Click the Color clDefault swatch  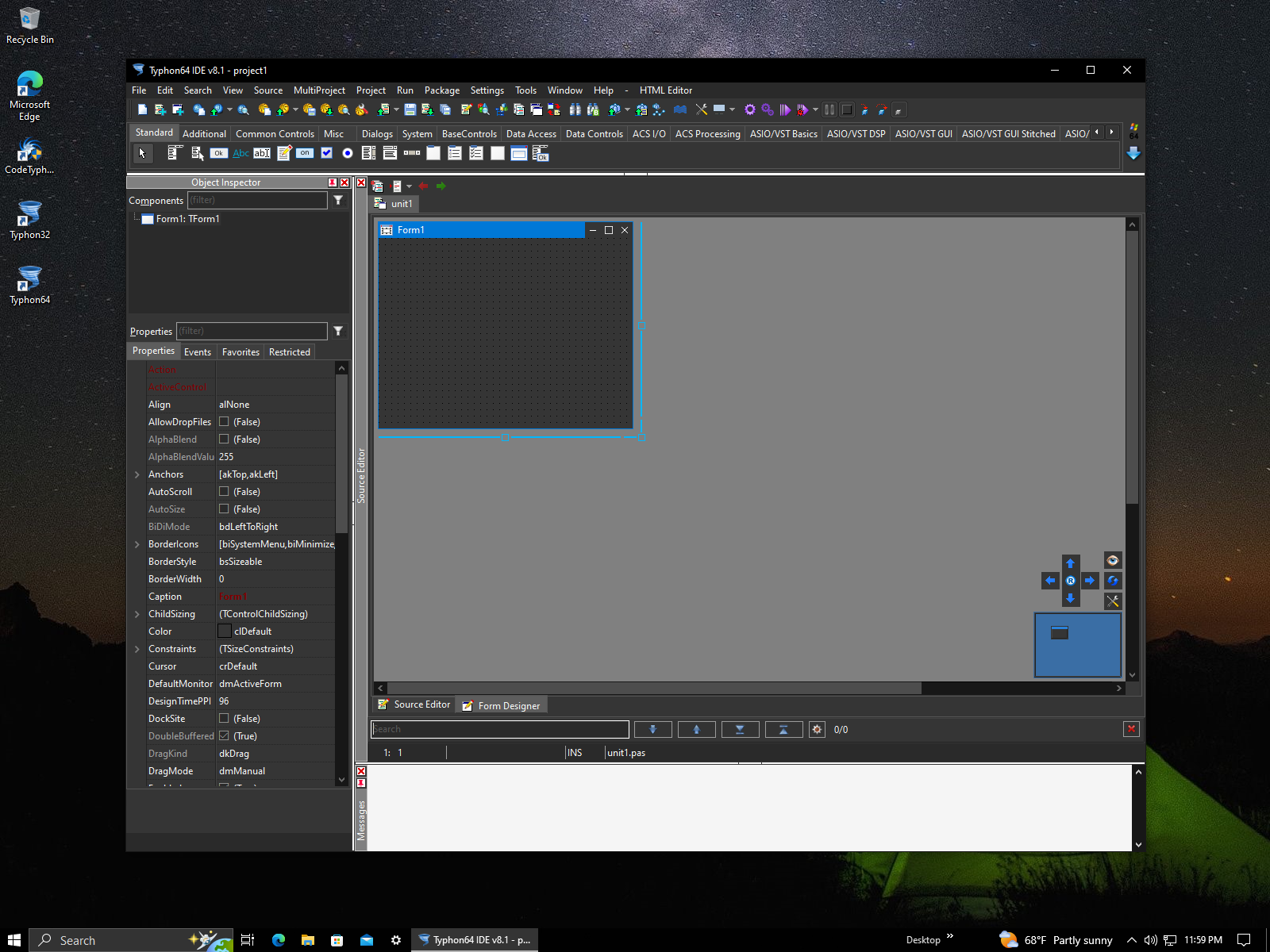(225, 631)
